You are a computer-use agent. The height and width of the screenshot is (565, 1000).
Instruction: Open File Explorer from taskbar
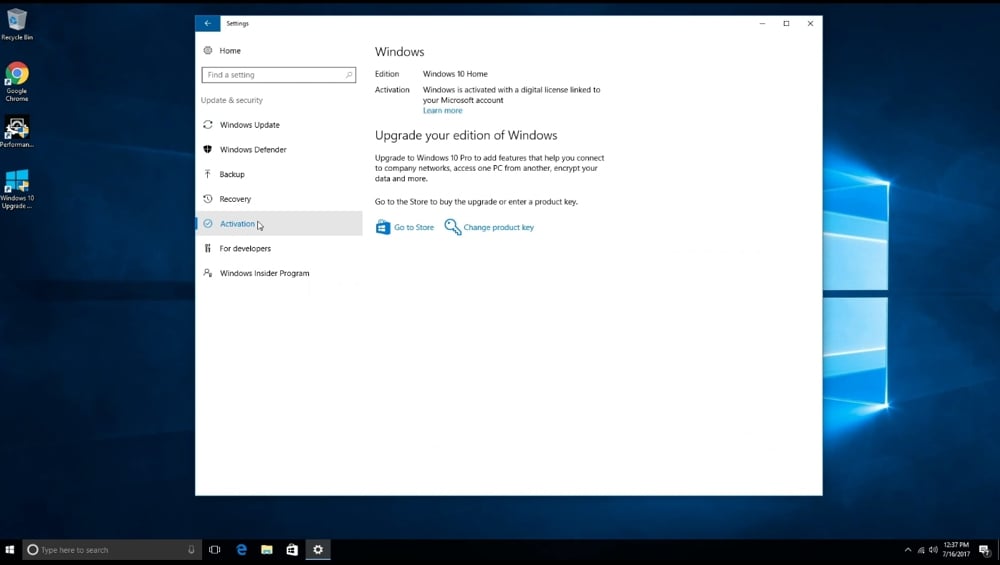point(267,550)
